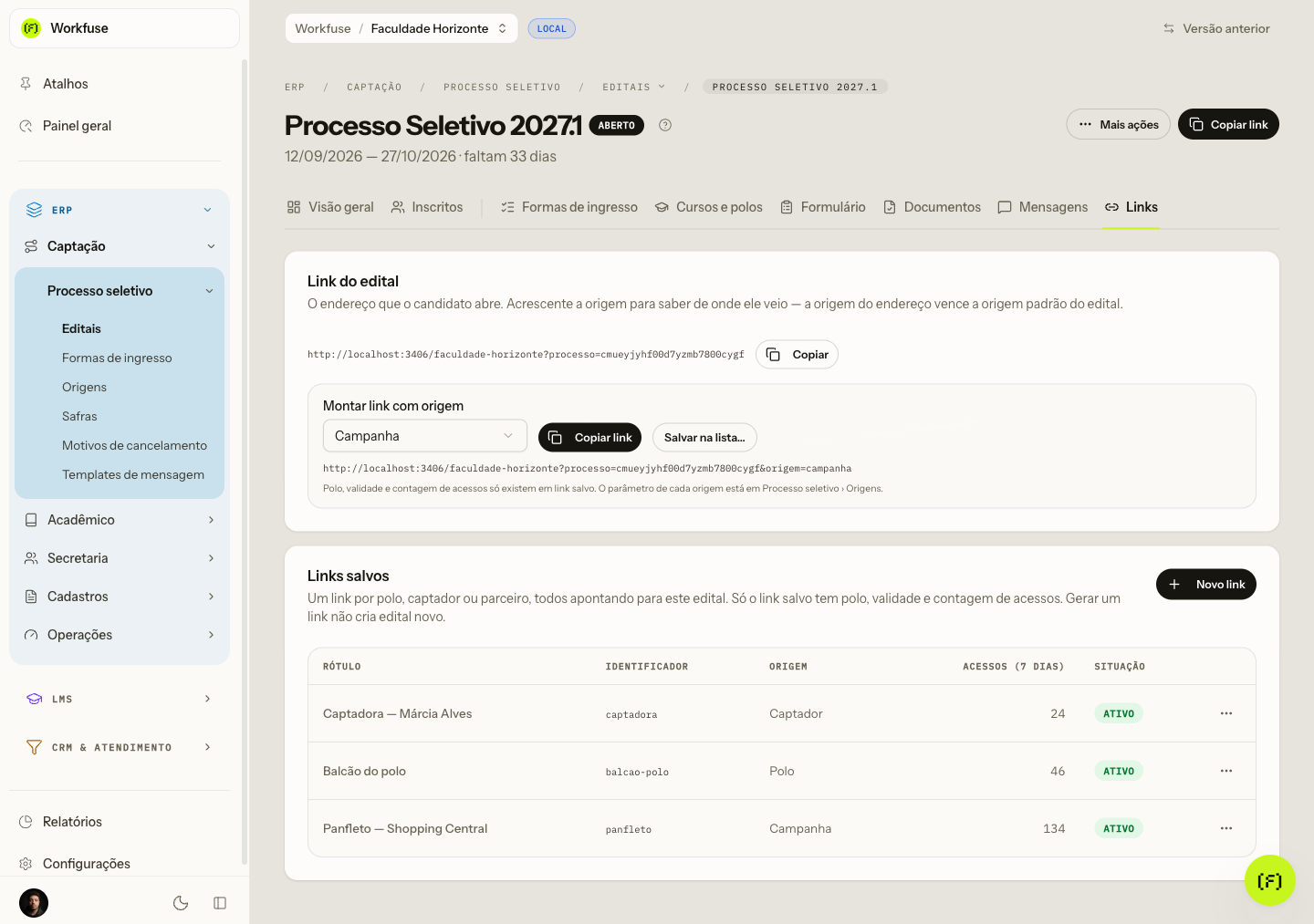Open Documentos tab
This screenshot has height=924, width=1314.
[x=932, y=207]
